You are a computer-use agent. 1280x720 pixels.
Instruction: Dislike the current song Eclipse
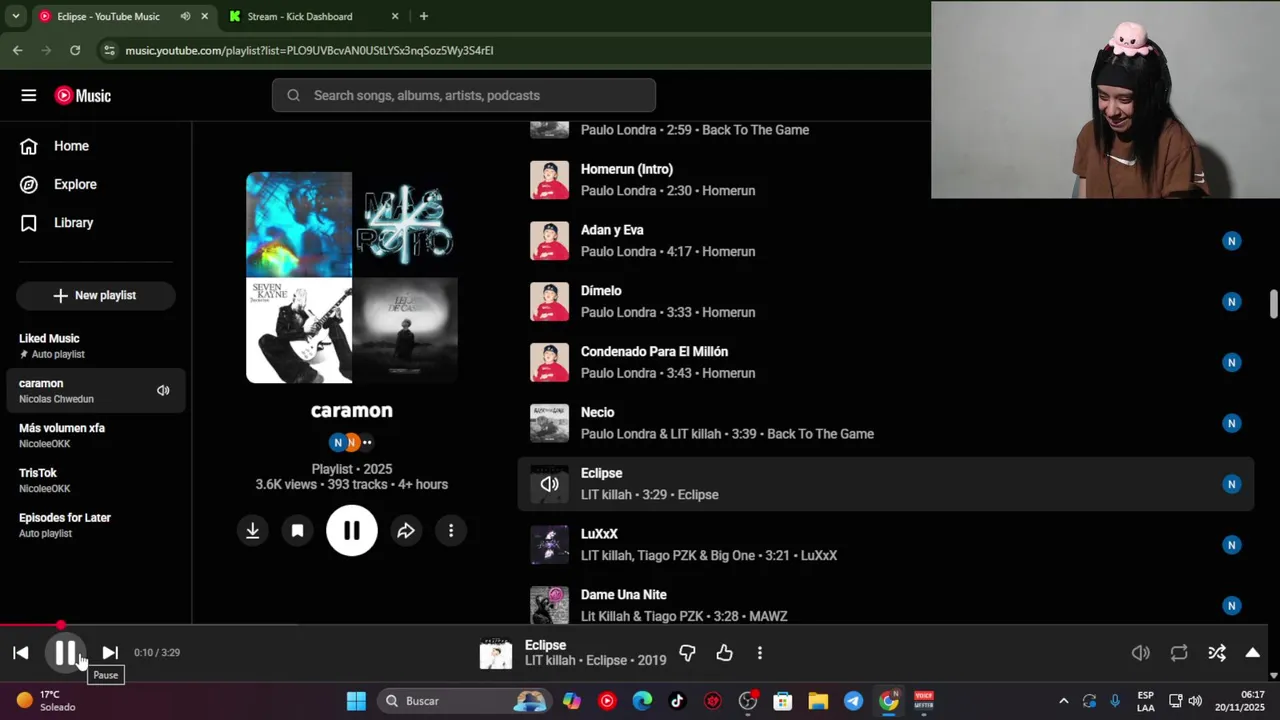click(x=687, y=653)
